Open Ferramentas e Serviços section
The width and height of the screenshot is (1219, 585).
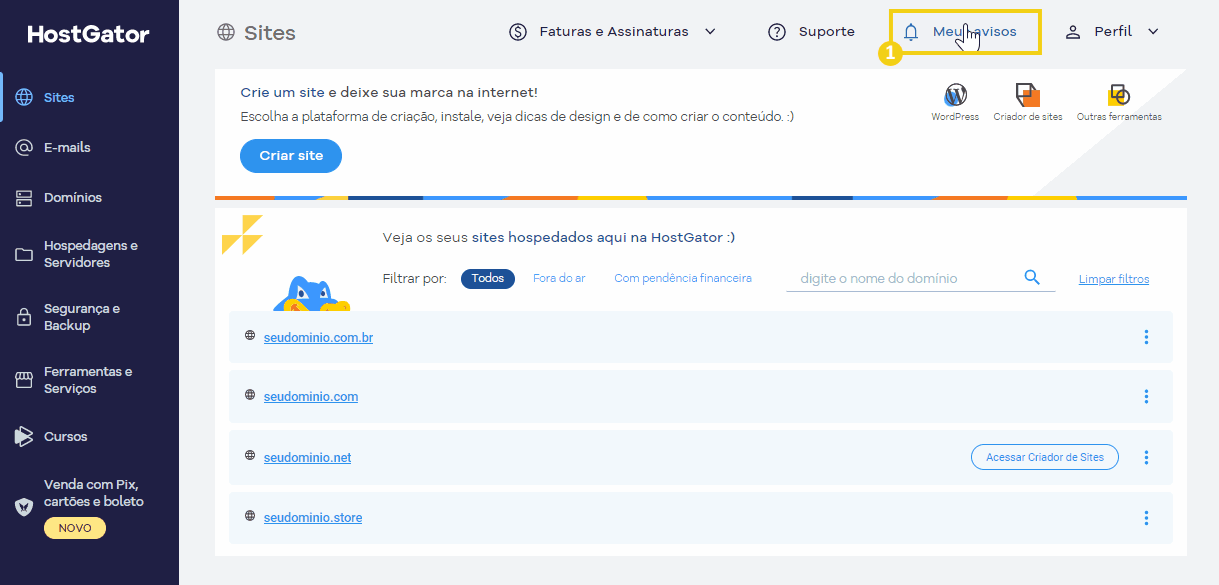(x=90, y=380)
